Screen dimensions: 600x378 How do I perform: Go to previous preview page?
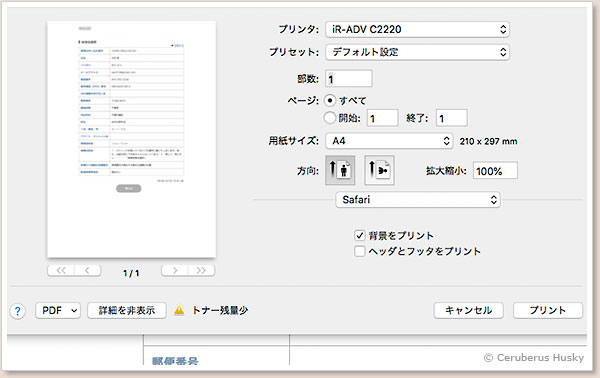click(88, 270)
